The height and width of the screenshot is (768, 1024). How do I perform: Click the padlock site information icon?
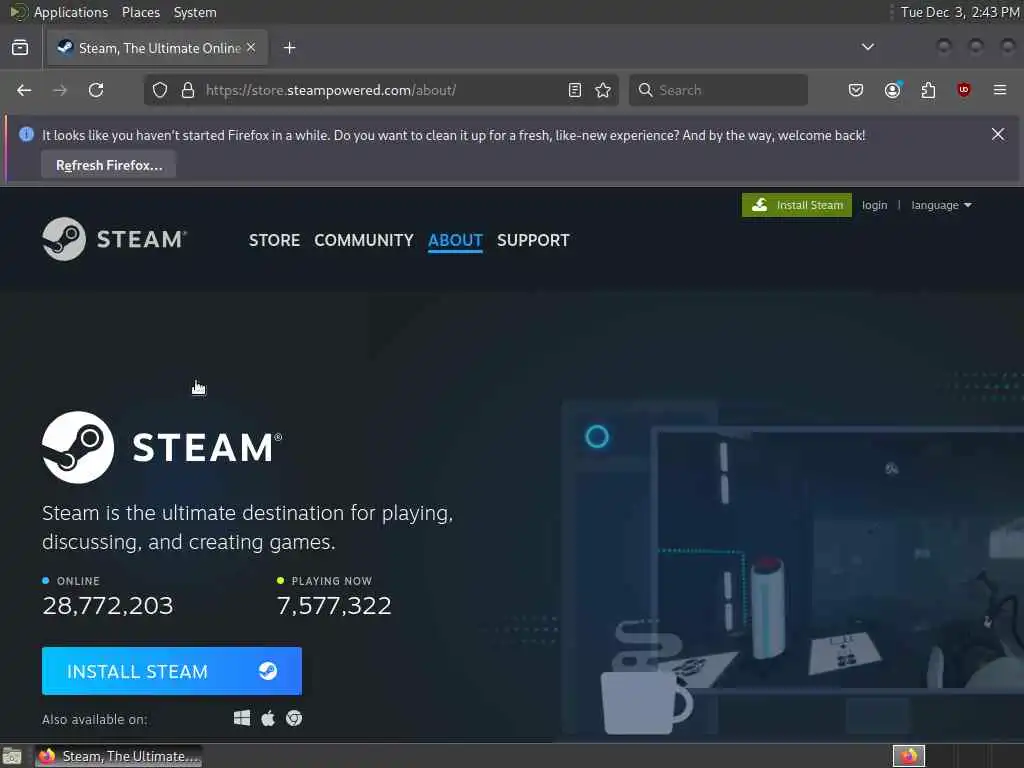coord(188,90)
